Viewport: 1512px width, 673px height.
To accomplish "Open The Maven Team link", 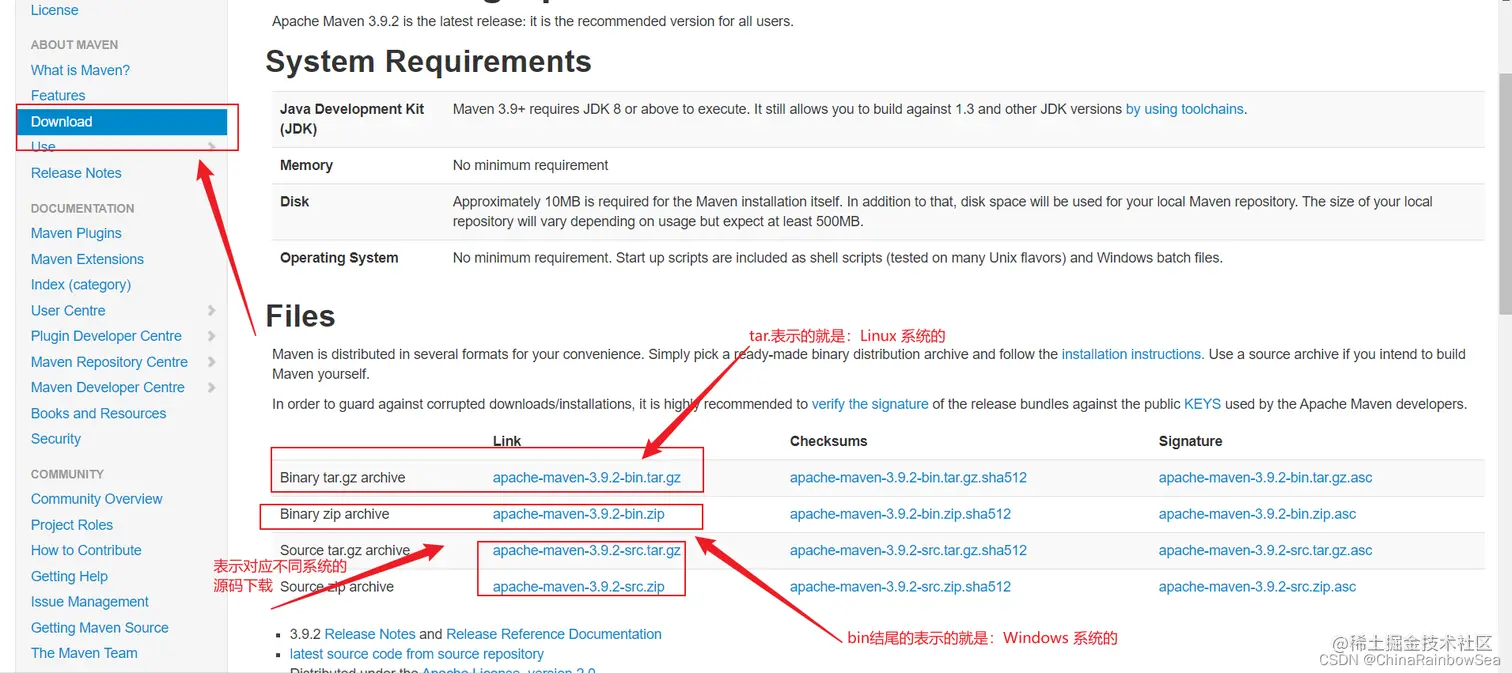I will pos(84,654).
